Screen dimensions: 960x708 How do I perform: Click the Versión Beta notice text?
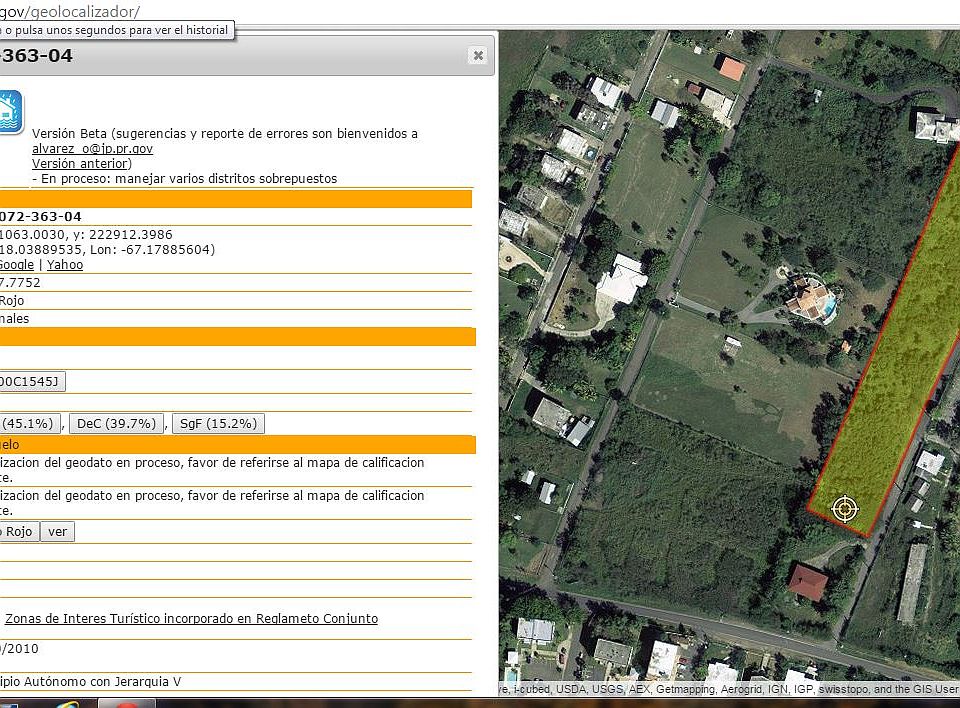point(225,134)
